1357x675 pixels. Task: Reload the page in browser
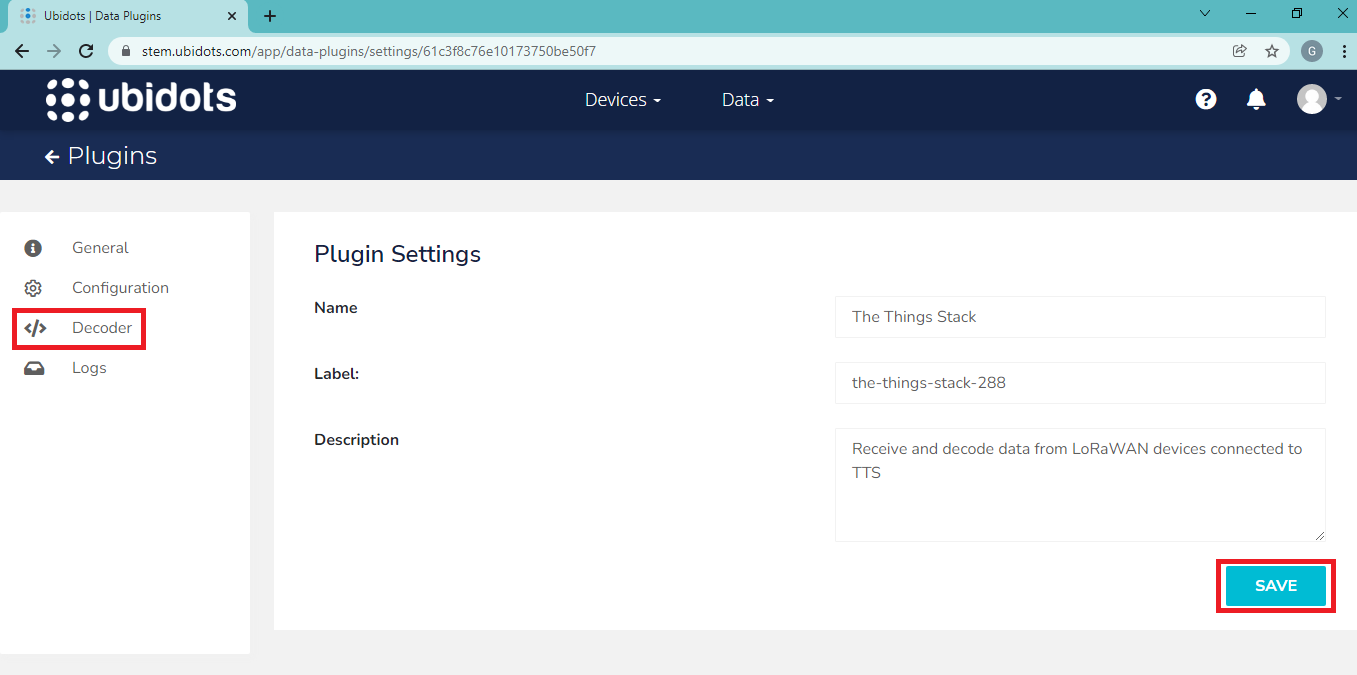coord(86,51)
